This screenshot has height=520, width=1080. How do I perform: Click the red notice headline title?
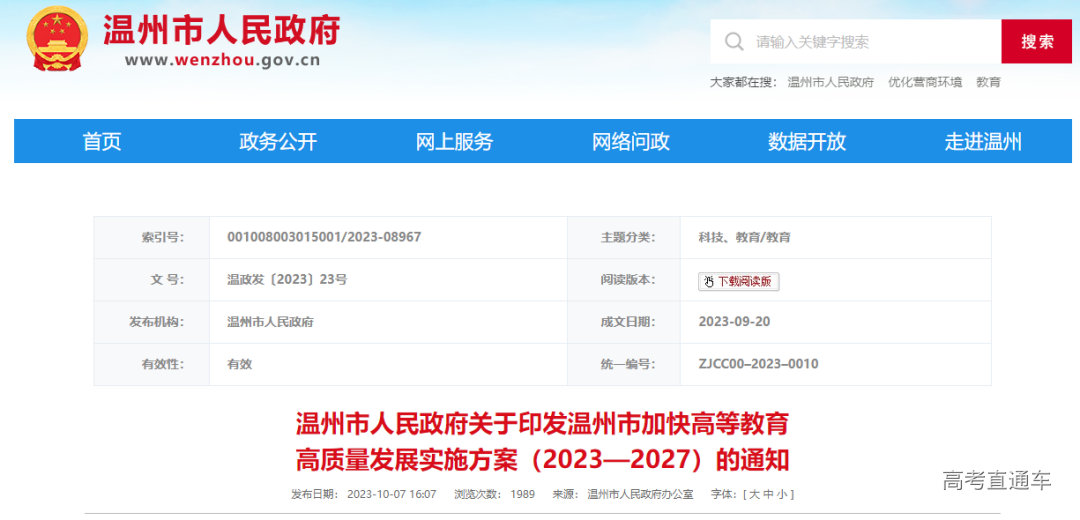(x=542, y=442)
